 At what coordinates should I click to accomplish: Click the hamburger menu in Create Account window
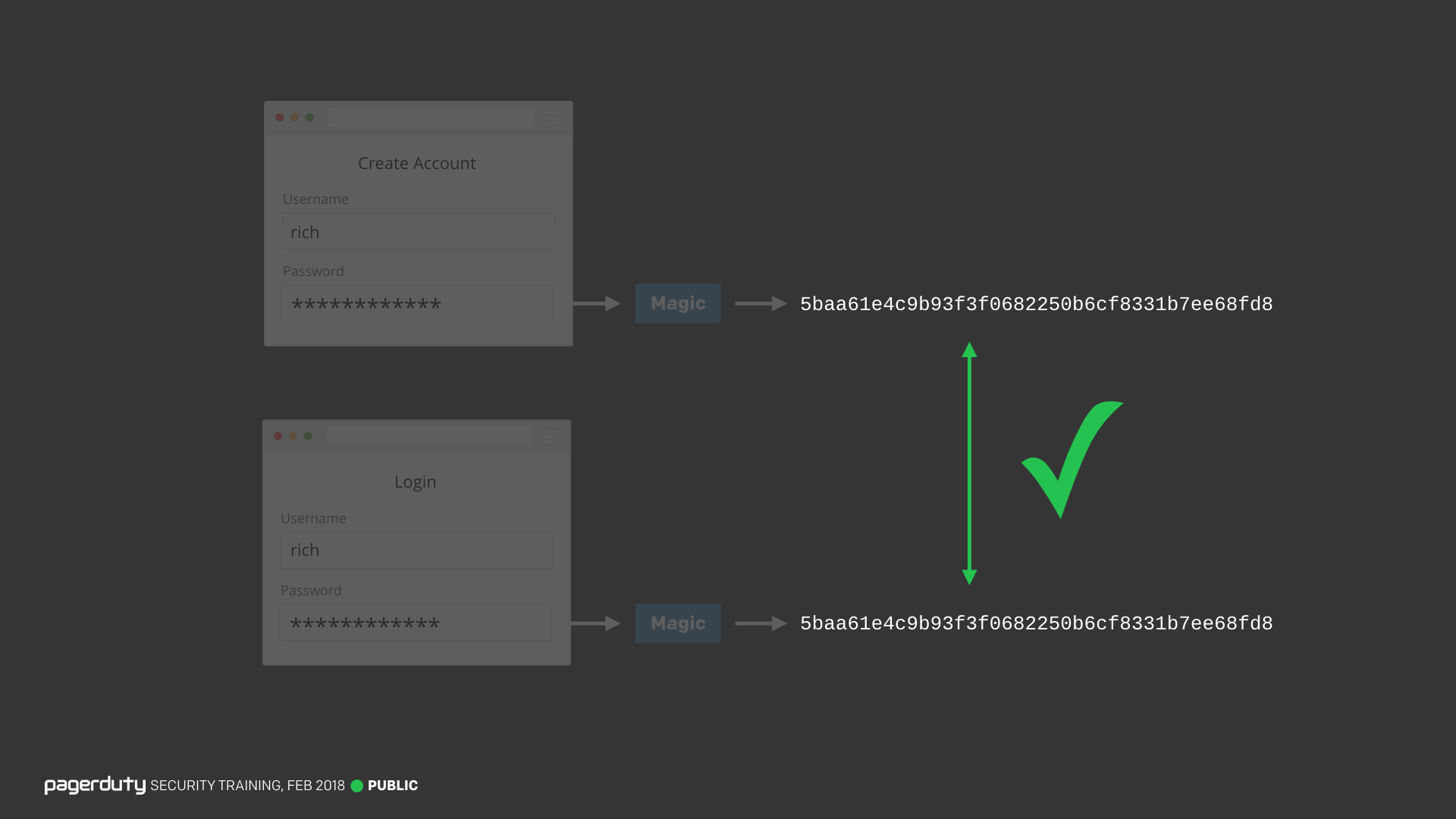[552, 118]
